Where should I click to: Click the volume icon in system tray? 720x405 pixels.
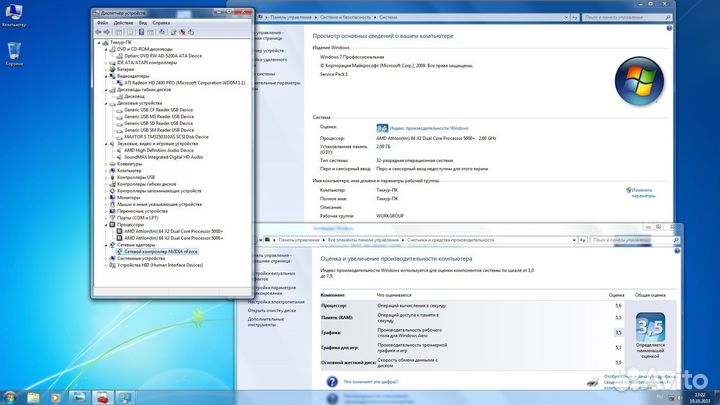pyautogui.click(x=680, y=398)
